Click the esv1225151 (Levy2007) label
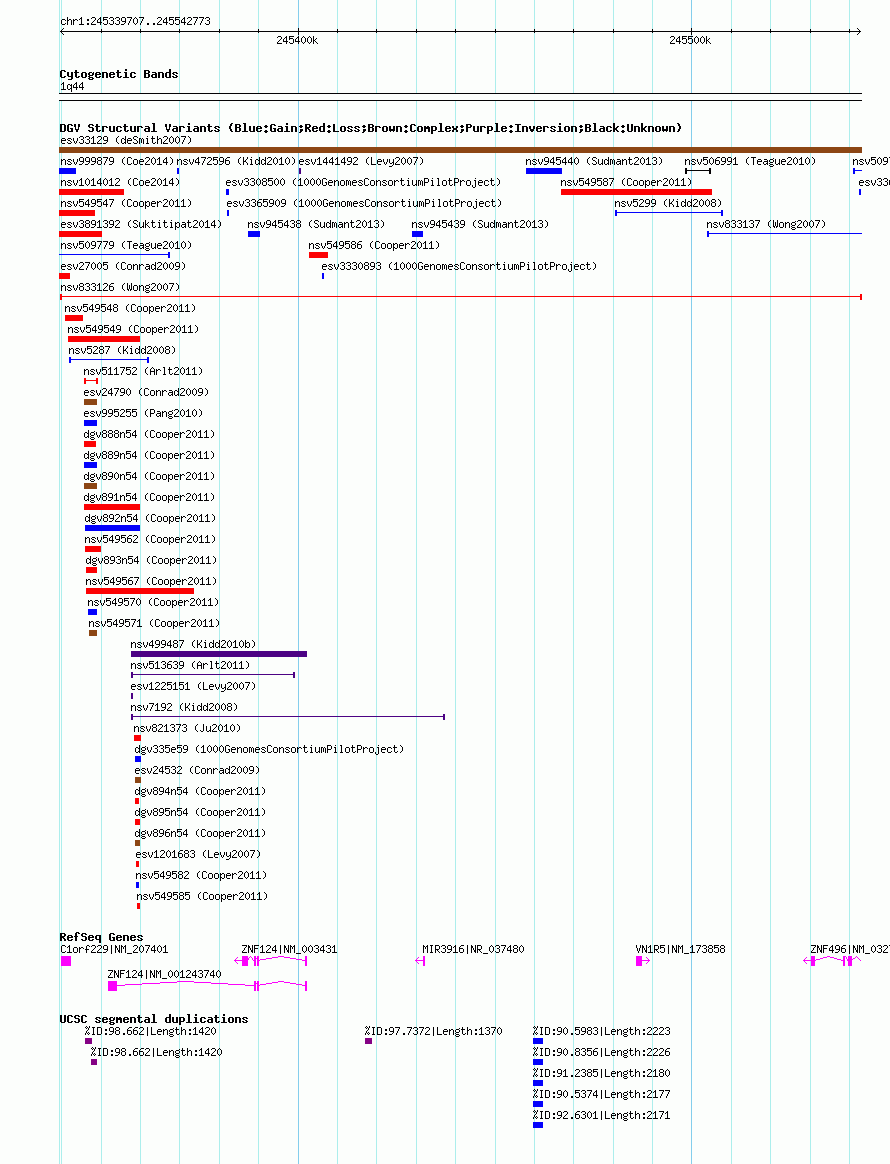Viewport: 890px width, 1164px height. [193, 687]
